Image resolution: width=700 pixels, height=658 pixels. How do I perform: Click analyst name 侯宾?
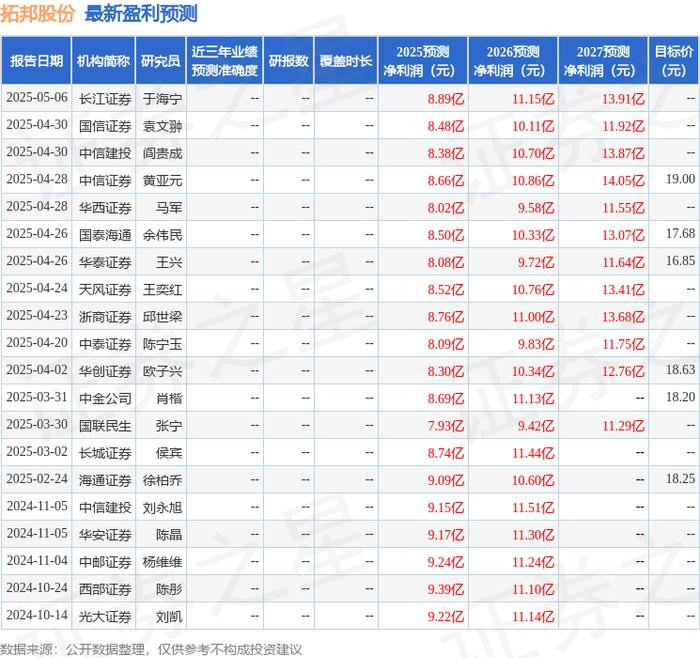point(169,453)
